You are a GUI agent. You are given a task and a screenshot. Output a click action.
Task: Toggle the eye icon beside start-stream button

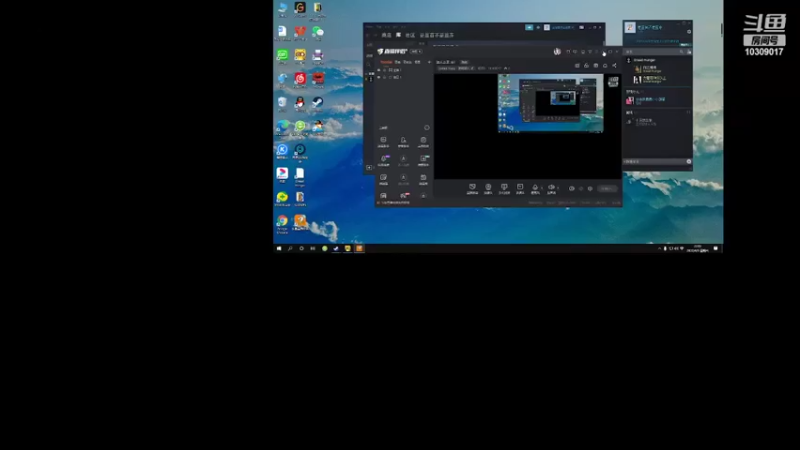point(571,188)
